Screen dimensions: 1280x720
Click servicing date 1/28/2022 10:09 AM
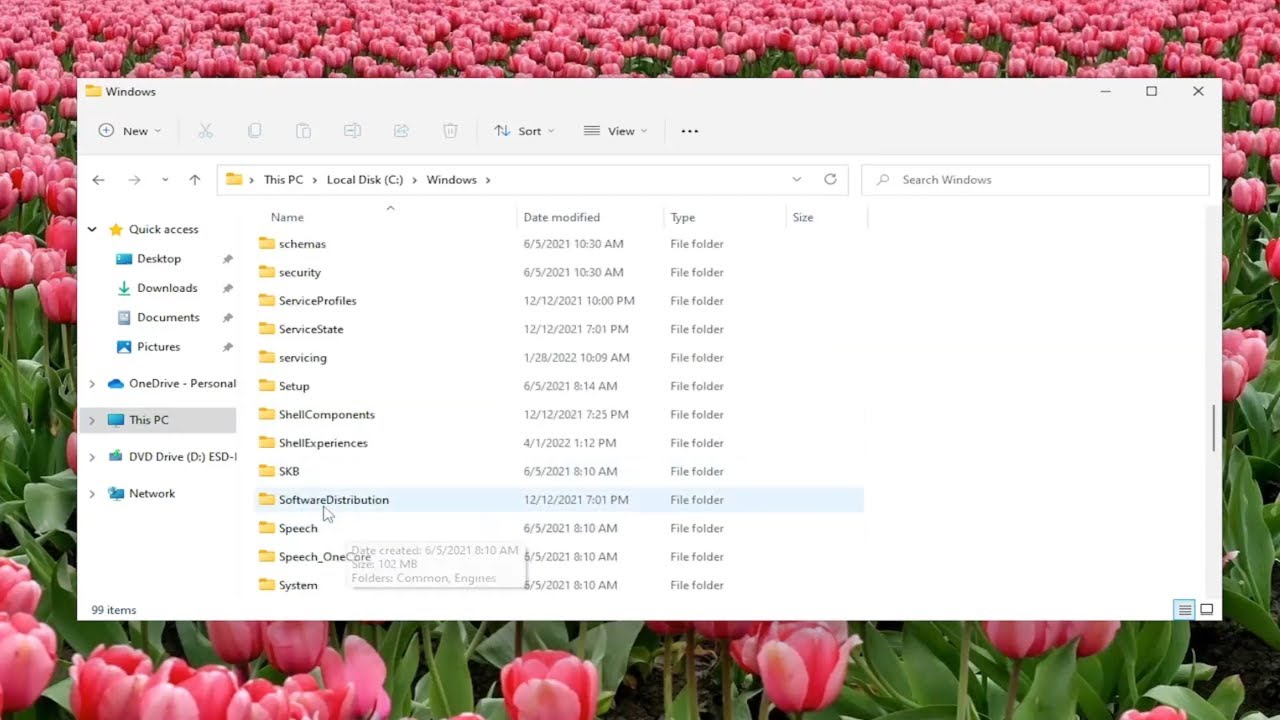point(577,357)
